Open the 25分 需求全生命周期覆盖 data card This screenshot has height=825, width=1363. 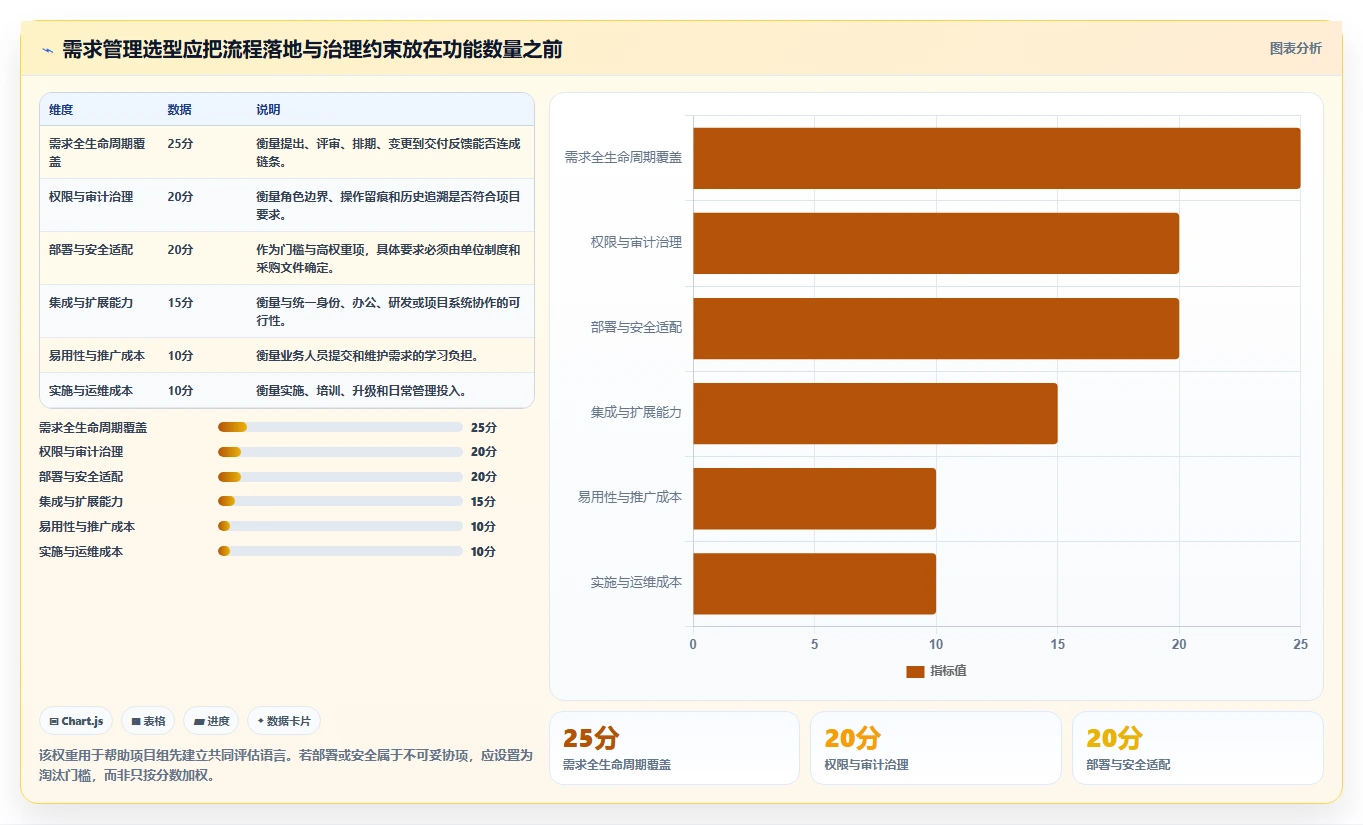674,748
